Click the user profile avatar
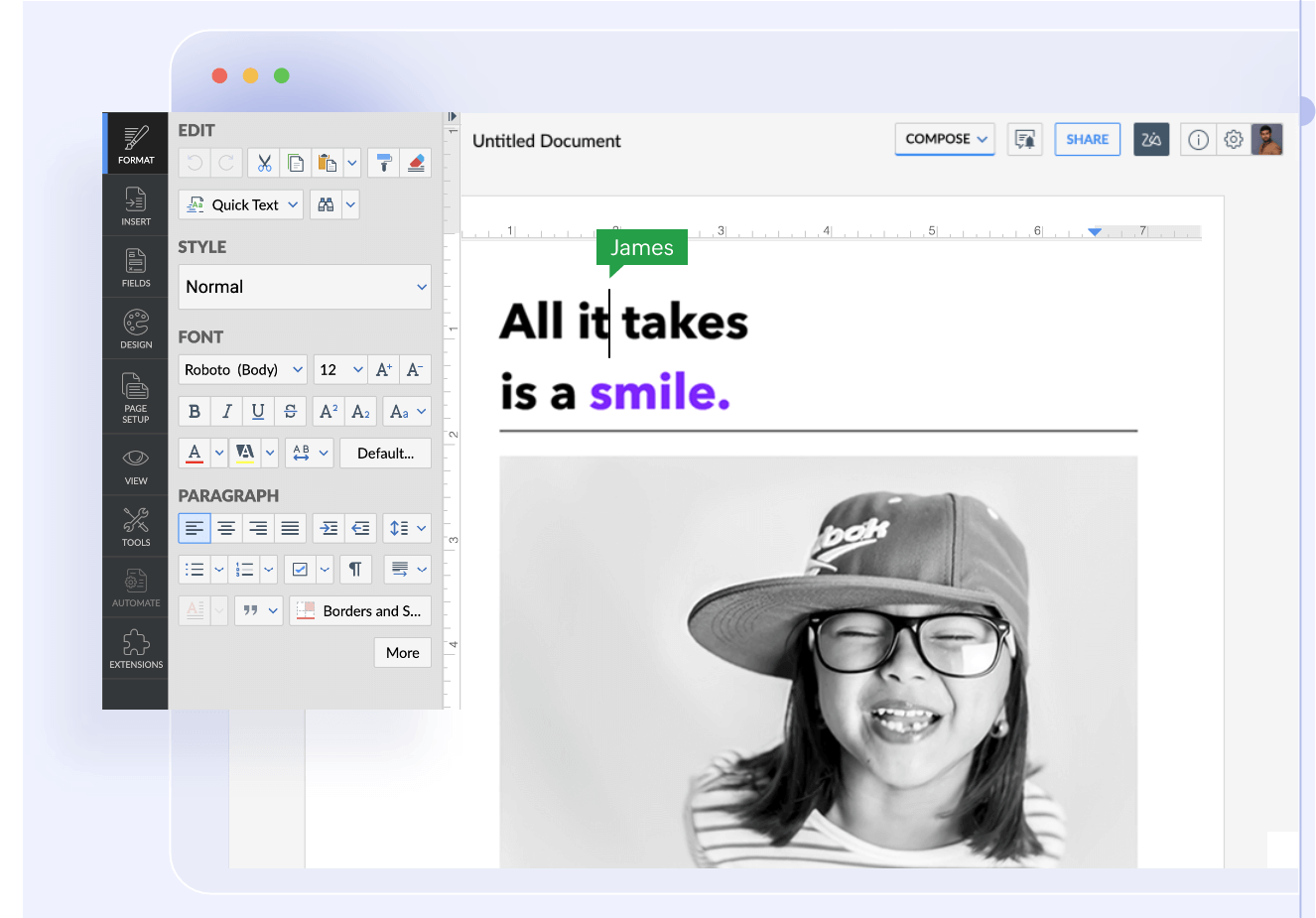Viewport: 1316px width, 918px height. (1266, 139)
